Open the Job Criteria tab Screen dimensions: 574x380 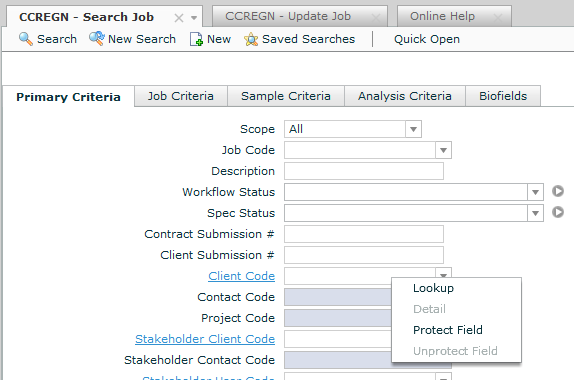point(181,96)
